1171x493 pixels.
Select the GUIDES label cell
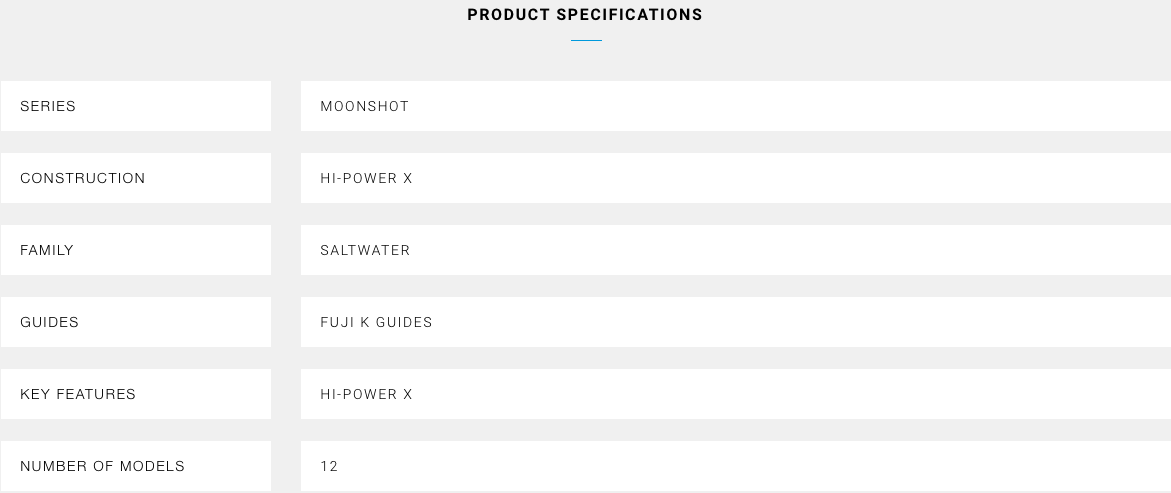(136, 322)
